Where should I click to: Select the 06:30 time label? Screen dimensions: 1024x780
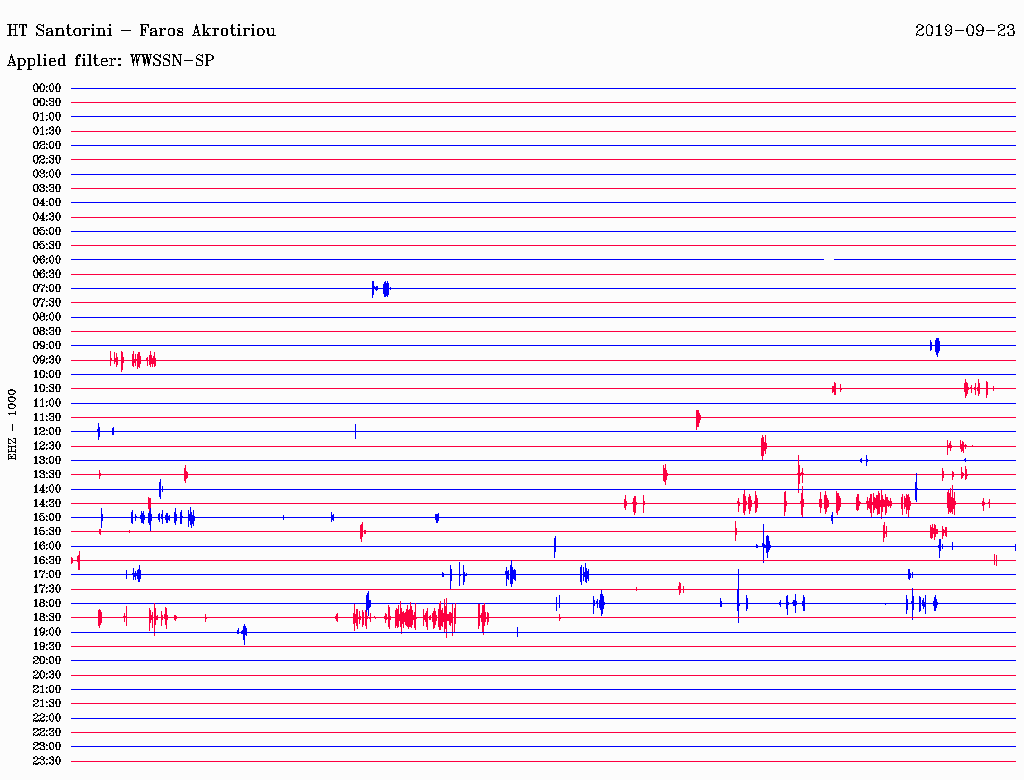[x=47, y=274]
